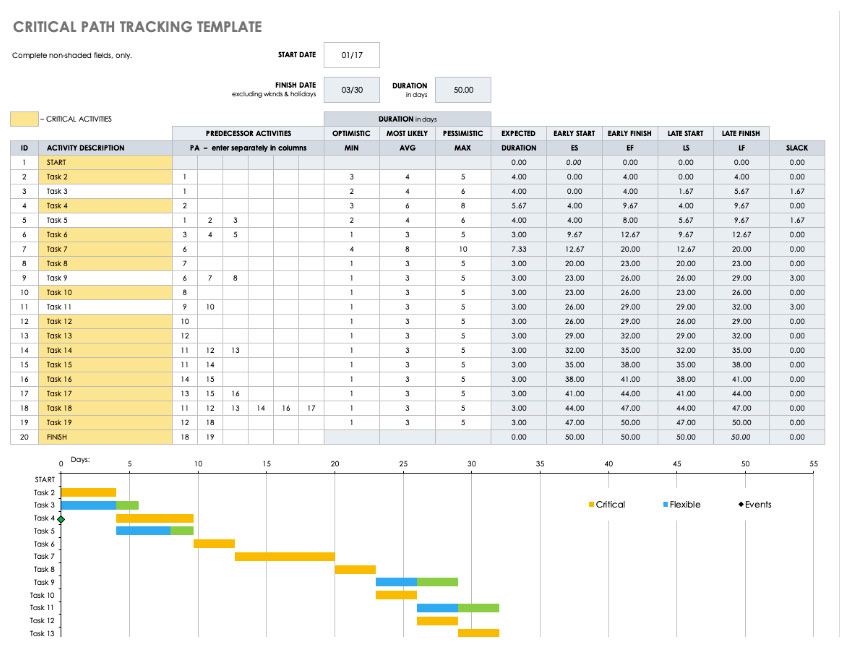Select the Task 18 activity description cell
This screenshot has height=647, width=854.
tap(105, 408)
